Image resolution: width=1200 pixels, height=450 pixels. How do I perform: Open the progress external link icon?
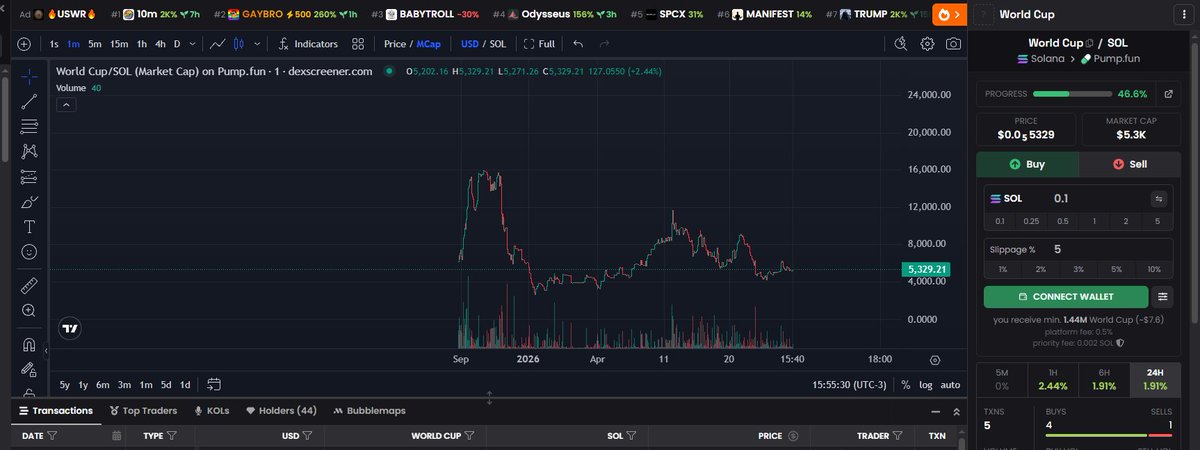1170,94
